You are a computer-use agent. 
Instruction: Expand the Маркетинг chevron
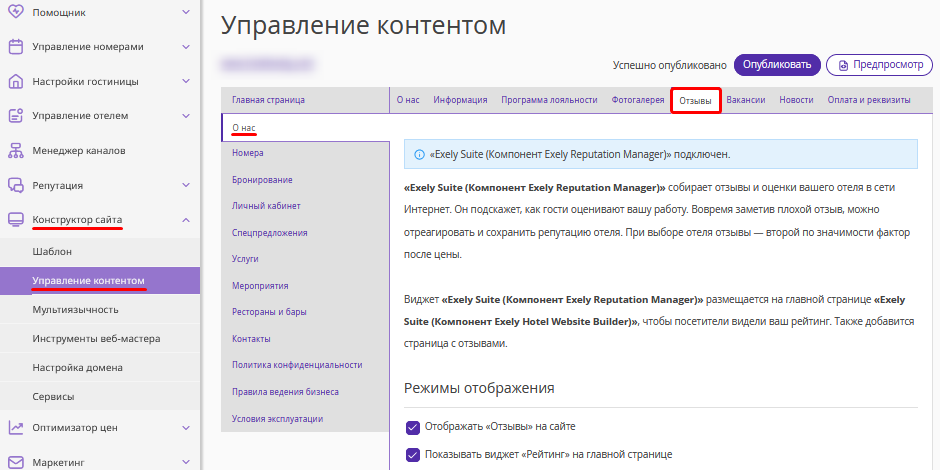pos(186,463)
